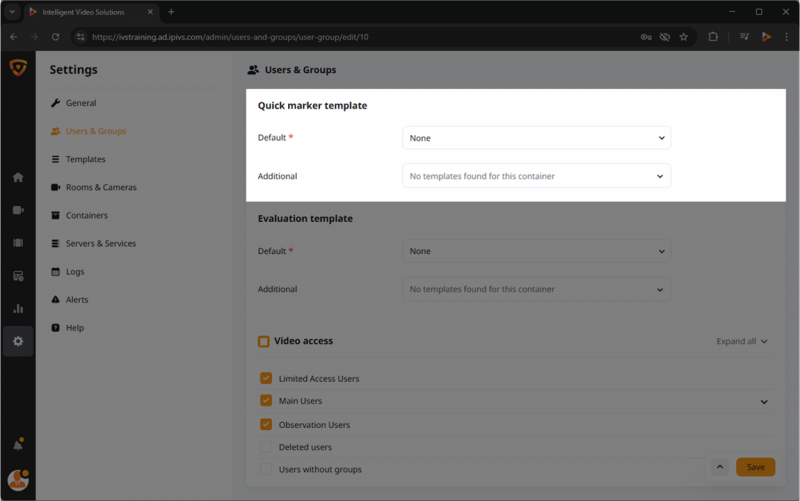The width and height of the screenshot is (800, 501).
Task: Expand the Main Users row chevron
Action: [x=764, y=402]
